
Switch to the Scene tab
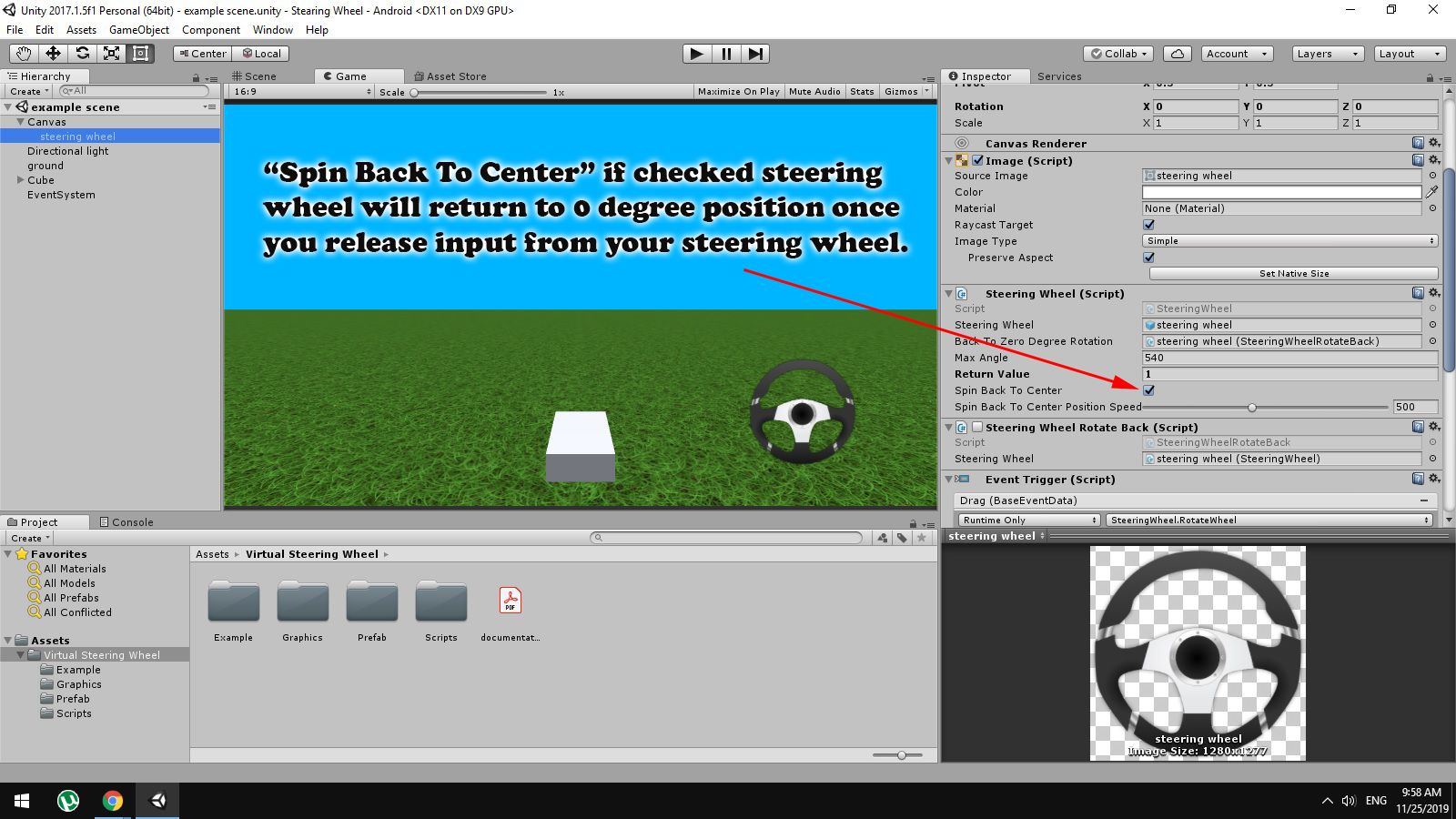pos(255,76)
